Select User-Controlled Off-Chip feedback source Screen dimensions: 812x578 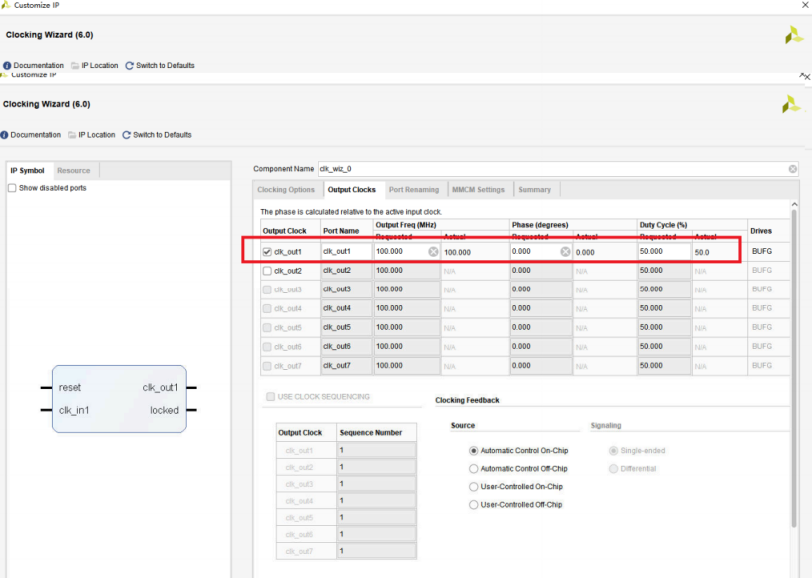(474, 505)
